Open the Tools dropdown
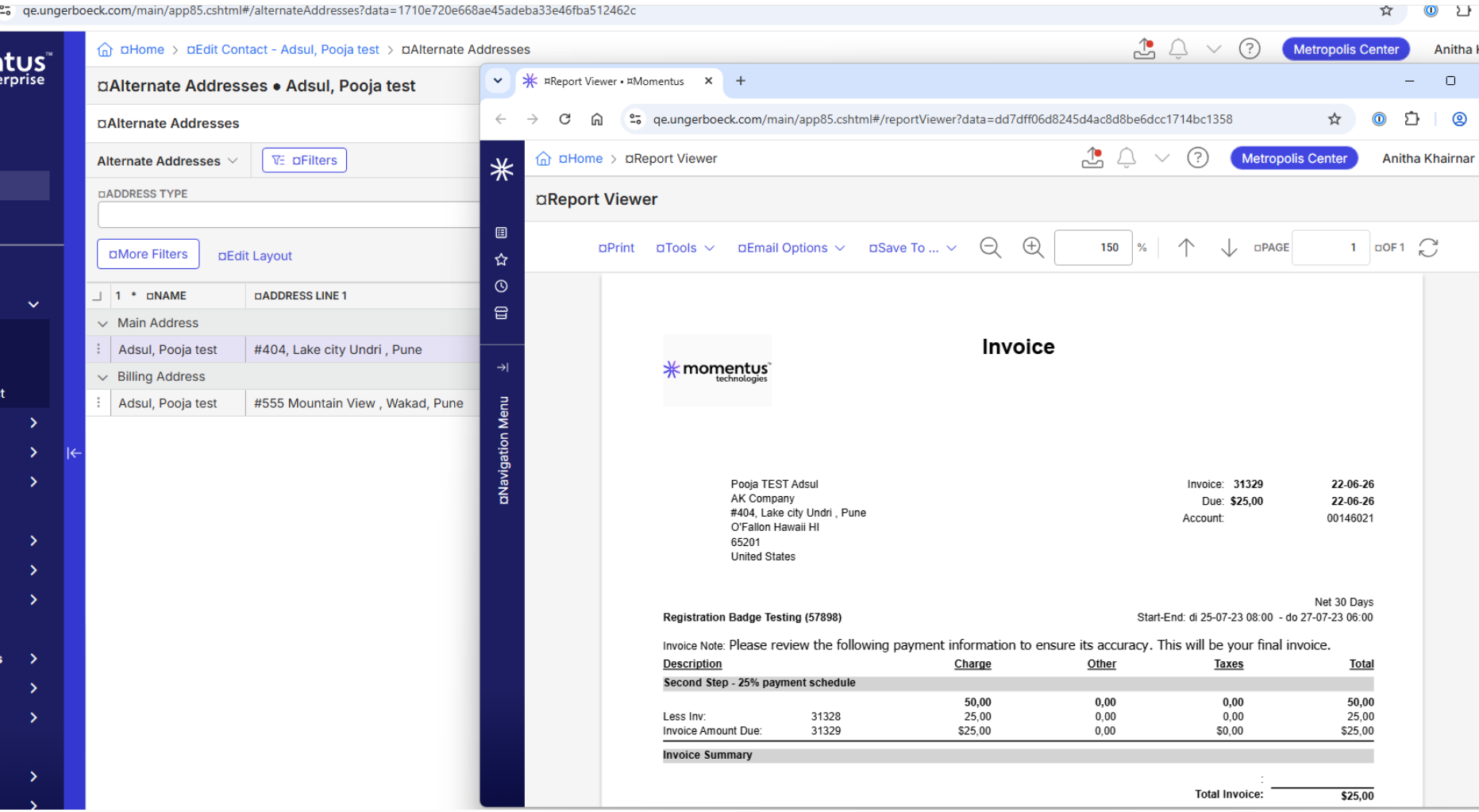Image resolution: width=1479 pixels, height=812 pixels. 685,248
